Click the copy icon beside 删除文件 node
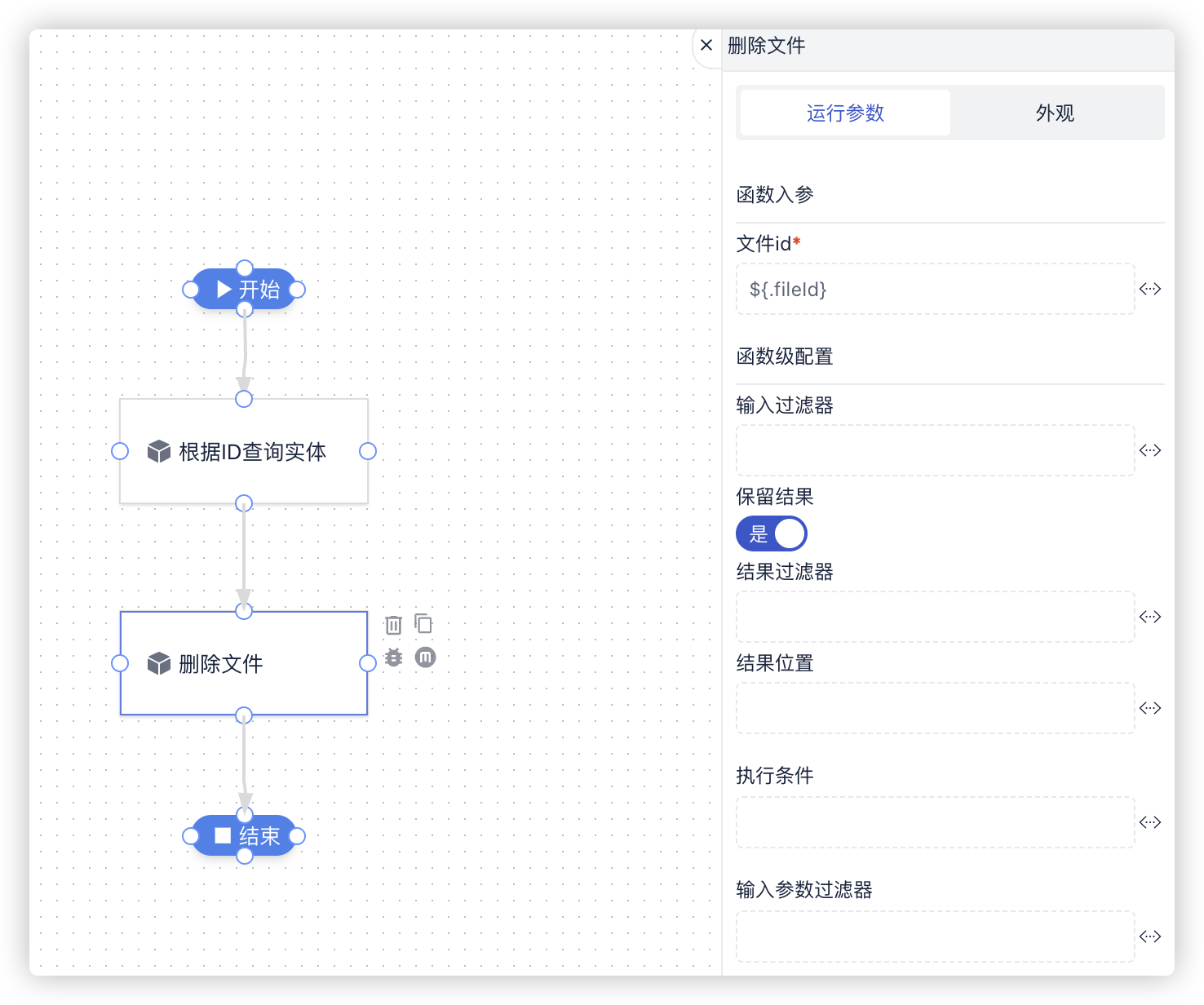The height and width of the screenshot is (1005, 1204). tap(423, 624)
